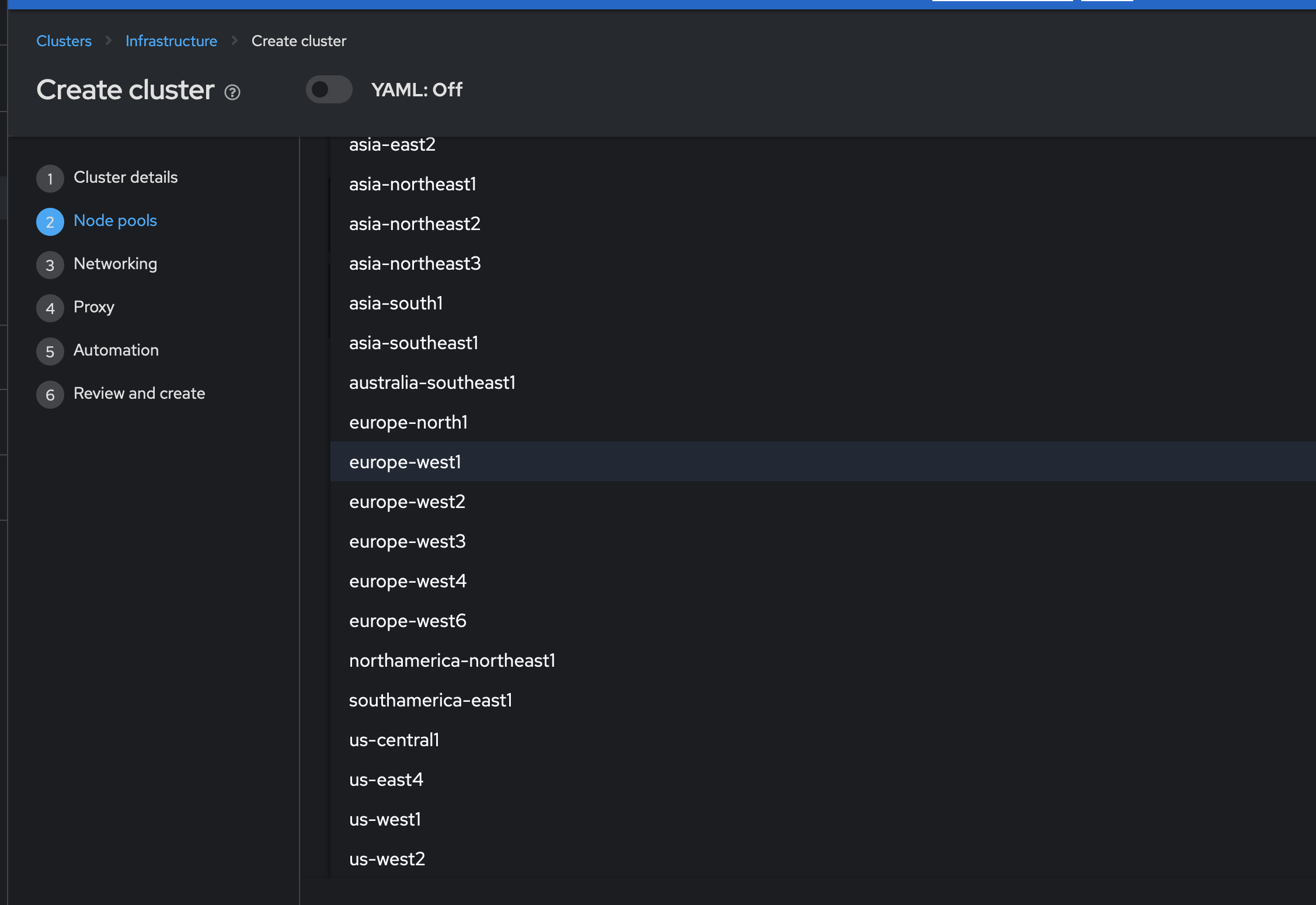
Task: Open the Proxy wizard step
Action: tap(93, 307)
